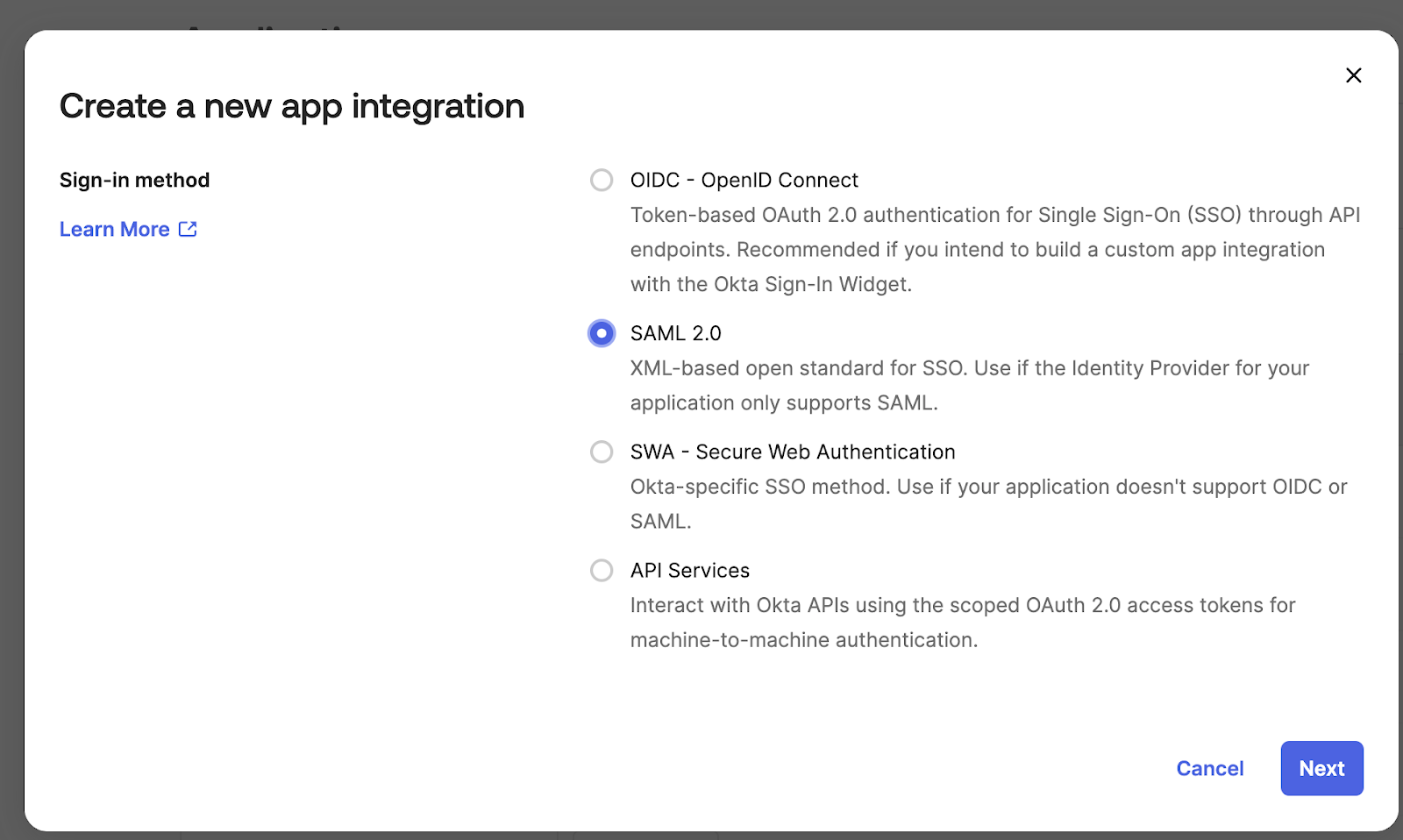Select the SAML 2.0 radio button
This screenshot has height=840, width=1403.
pyautogui.click(x=602, y=333)
